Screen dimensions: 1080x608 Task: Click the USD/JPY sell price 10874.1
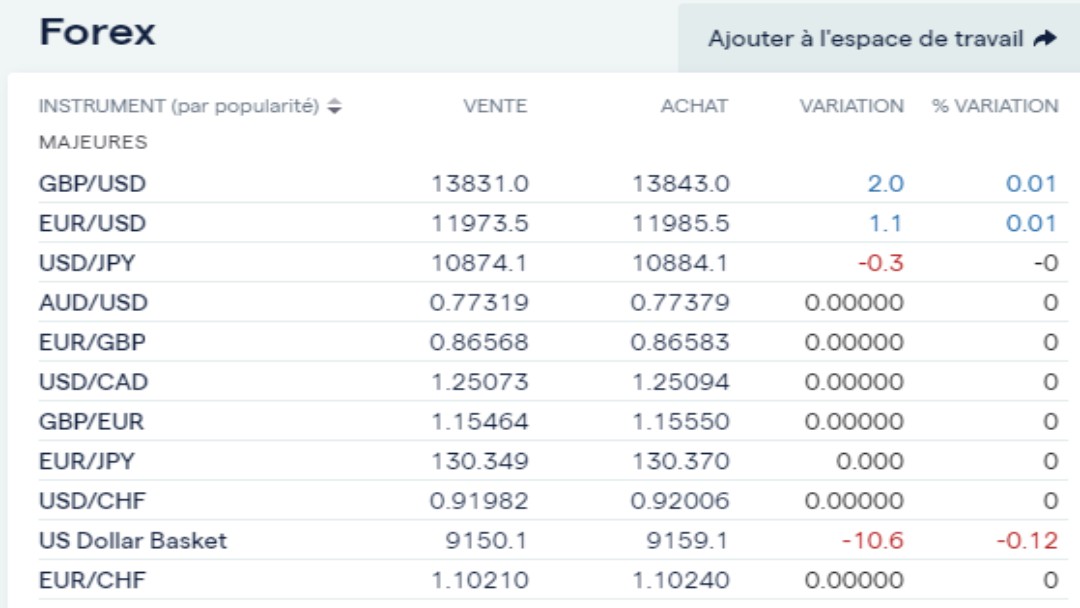pyautogui.click(x=480, y=263)
